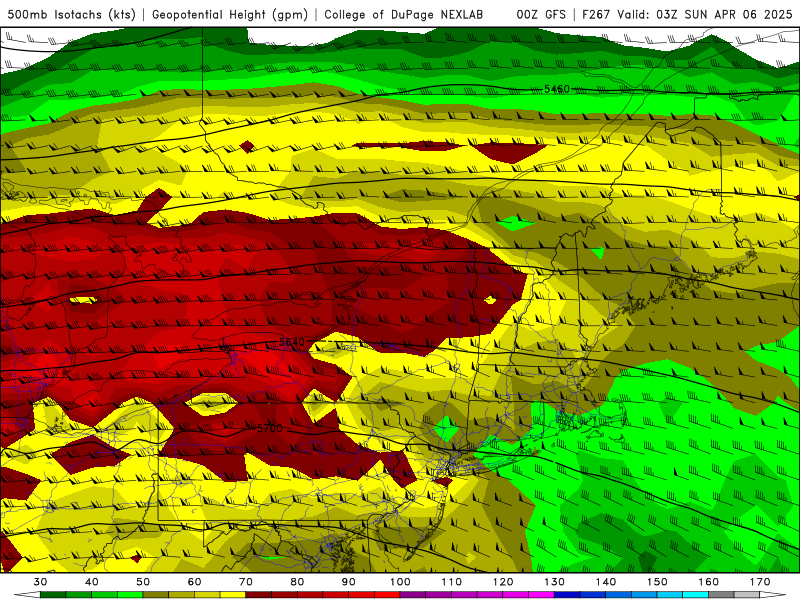
Task: Click the legend value 60
Action: pos(194,582)
